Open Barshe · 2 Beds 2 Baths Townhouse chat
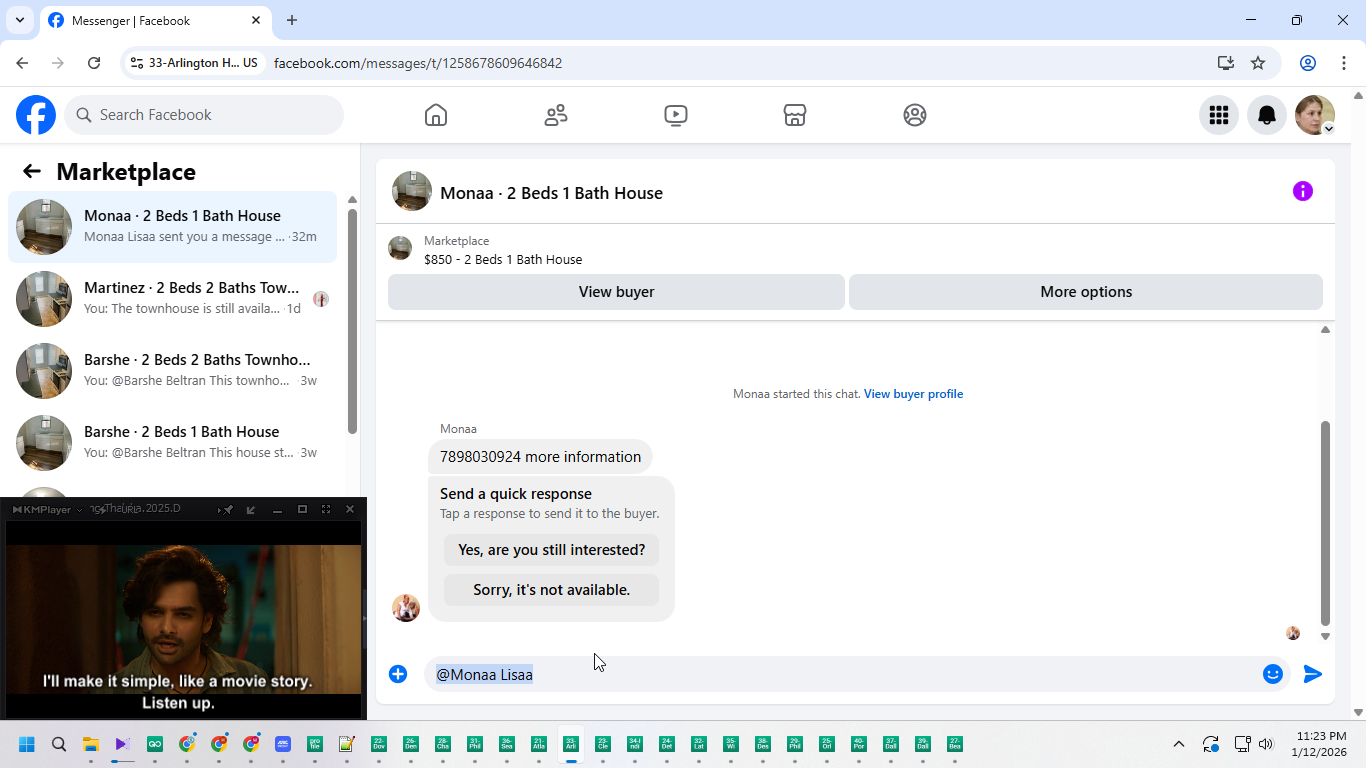1366x768 pixels. (172, 371)
